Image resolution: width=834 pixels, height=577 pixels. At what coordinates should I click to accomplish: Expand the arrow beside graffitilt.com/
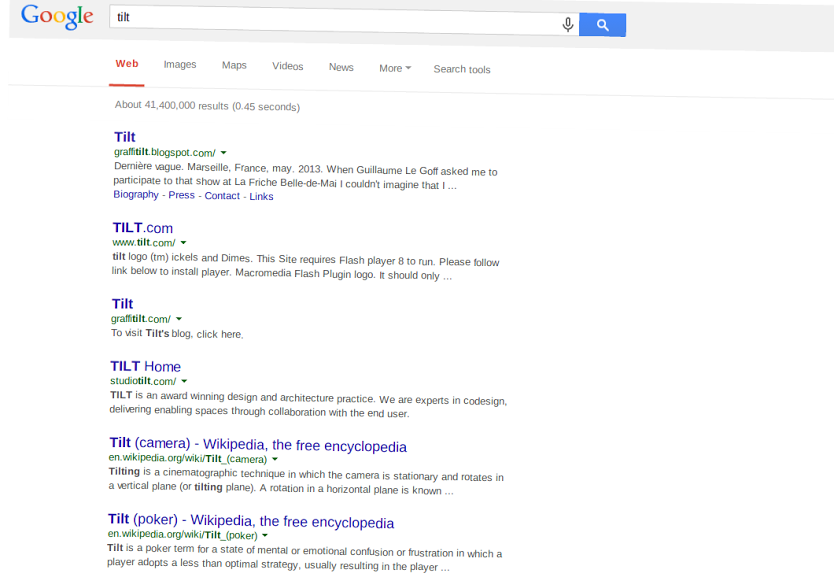(179, 319)
